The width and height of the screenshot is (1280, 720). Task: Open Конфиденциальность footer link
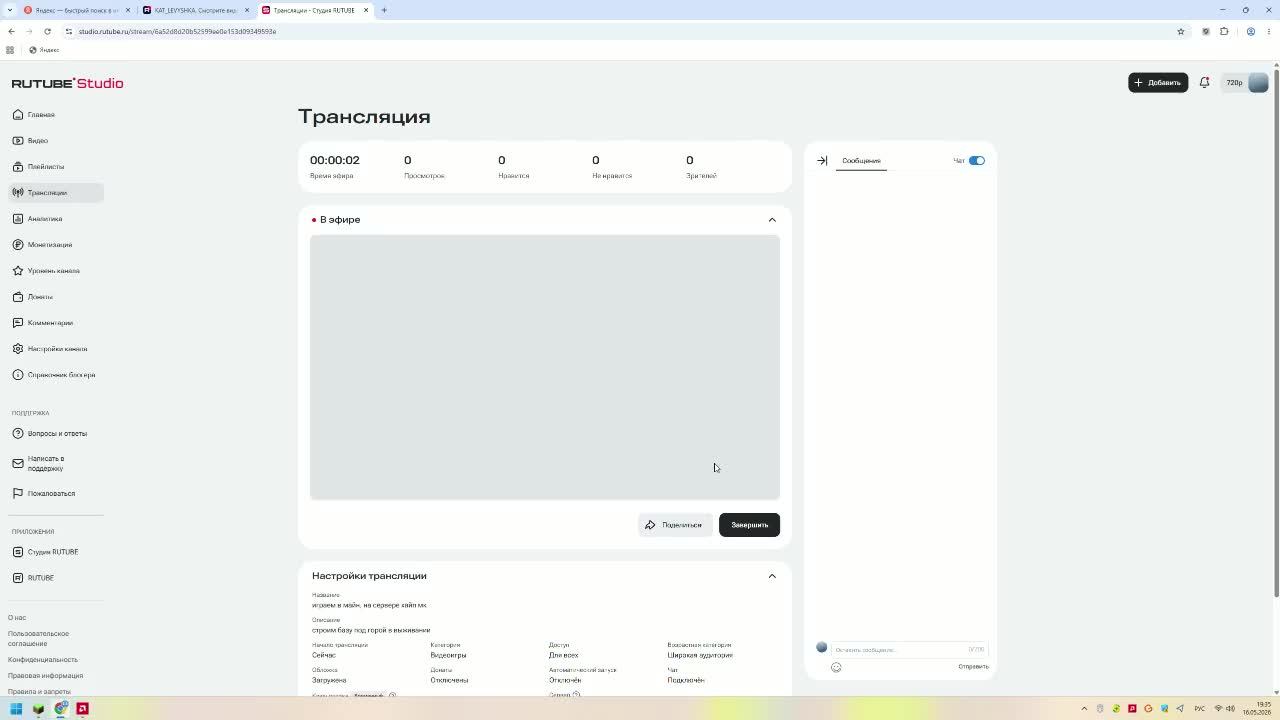(x=42, y=659)
